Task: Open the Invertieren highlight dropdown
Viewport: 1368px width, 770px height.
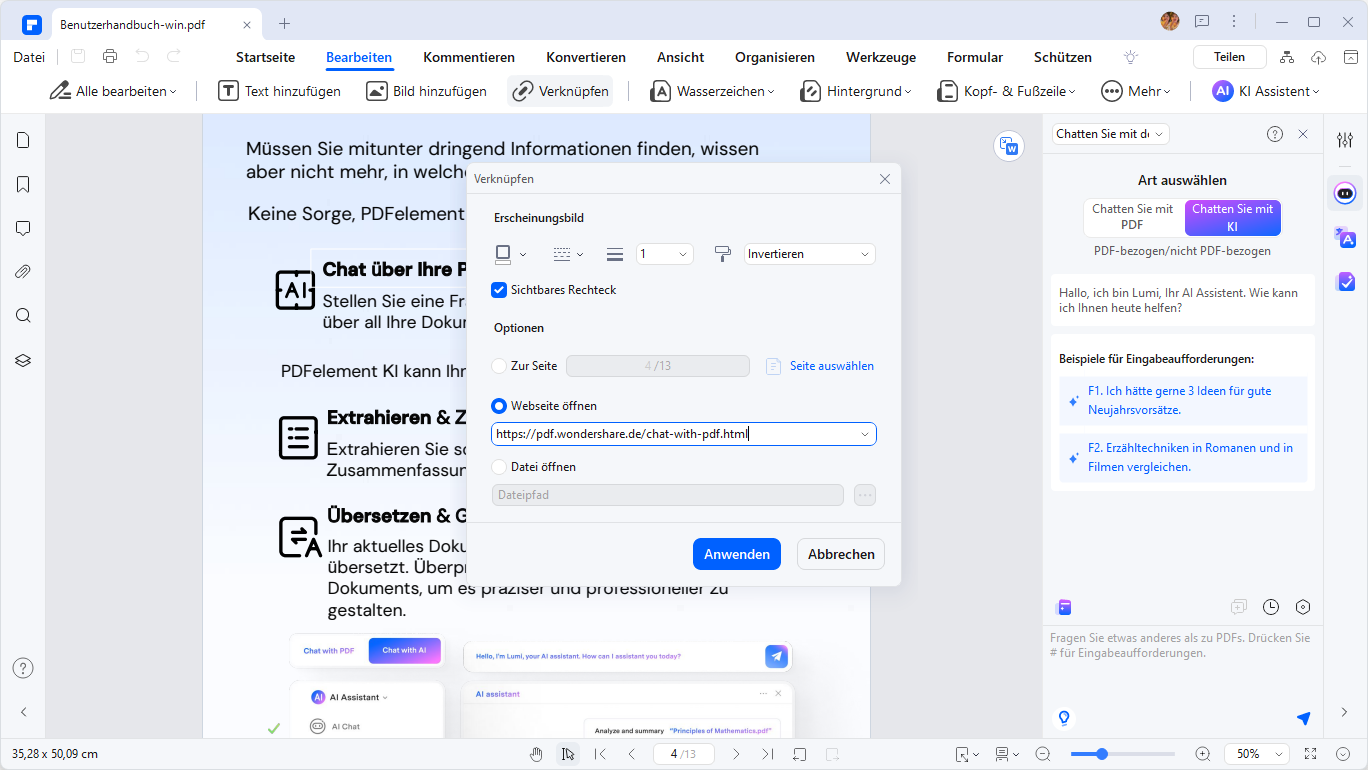Action: pyautogui.click(x=810, y=254)
